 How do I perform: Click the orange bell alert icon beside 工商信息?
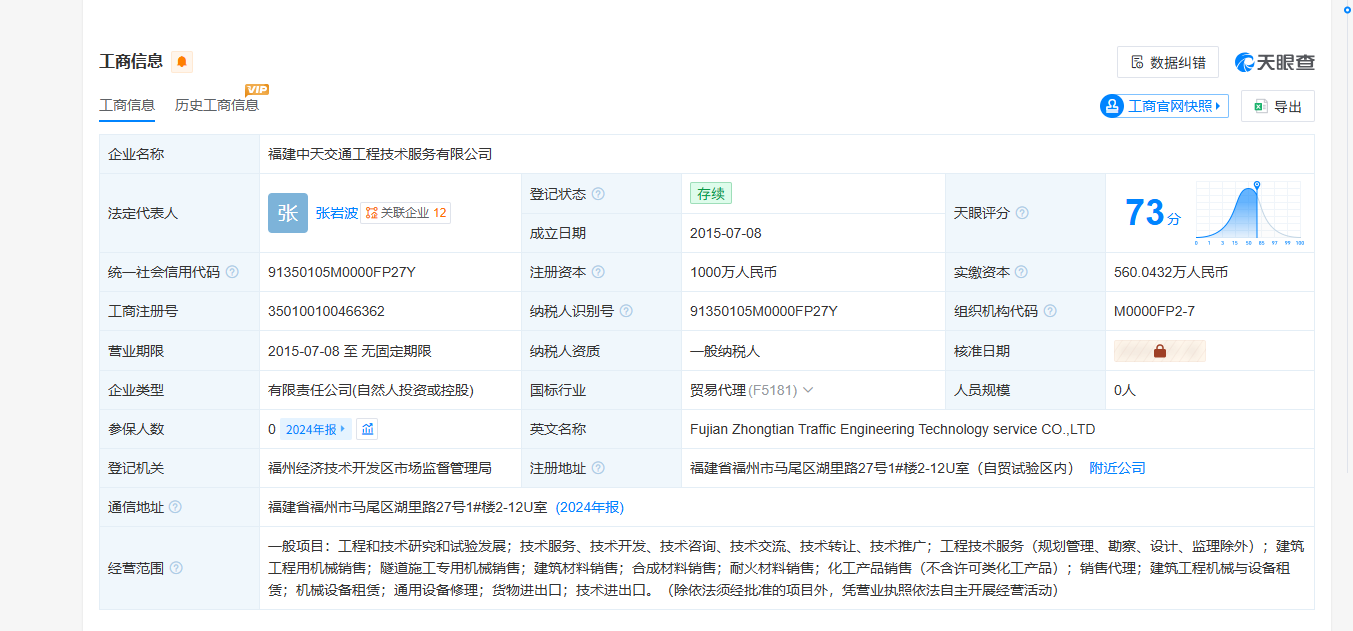pos(181,62)
